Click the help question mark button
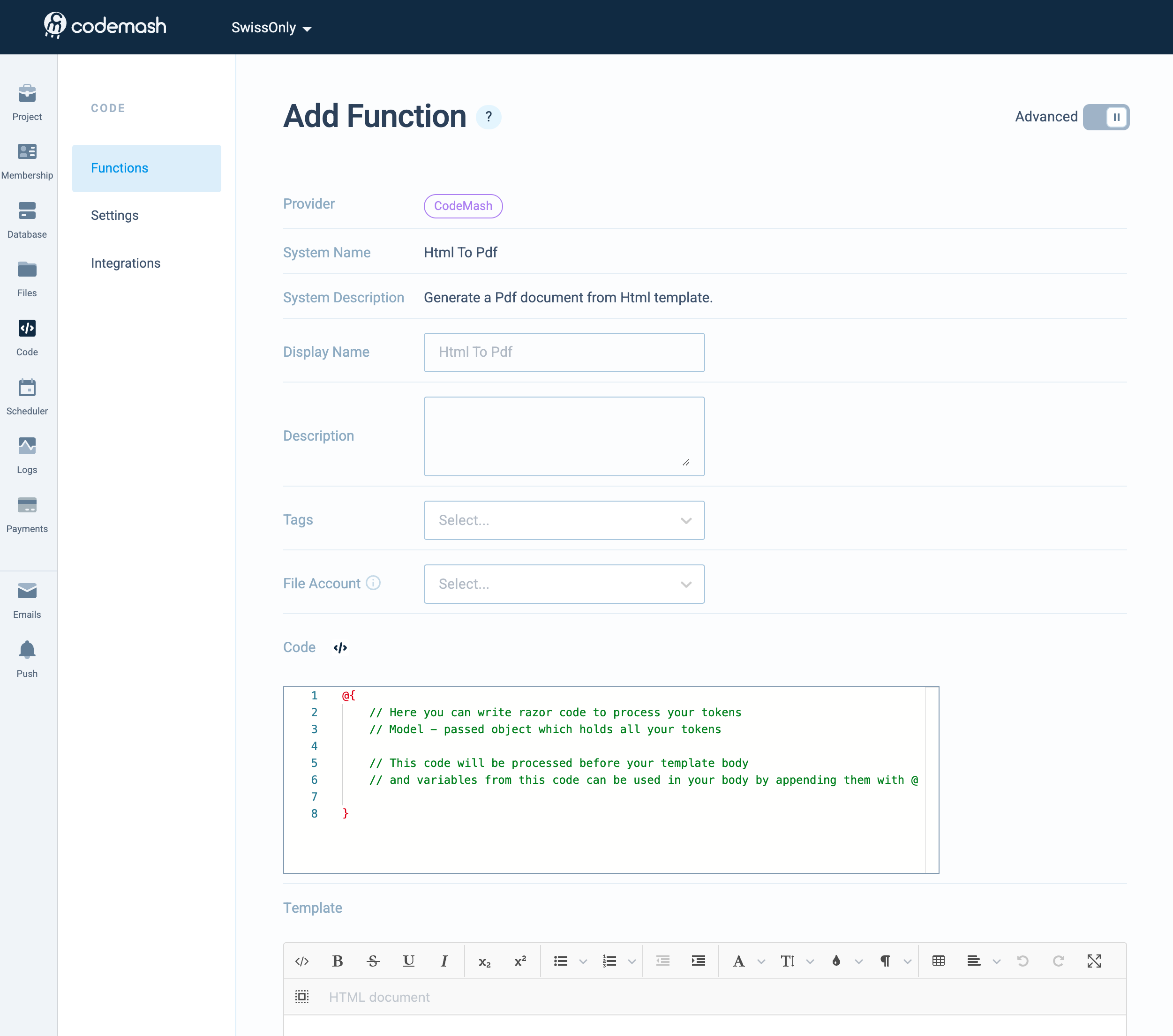 [489, 117]
